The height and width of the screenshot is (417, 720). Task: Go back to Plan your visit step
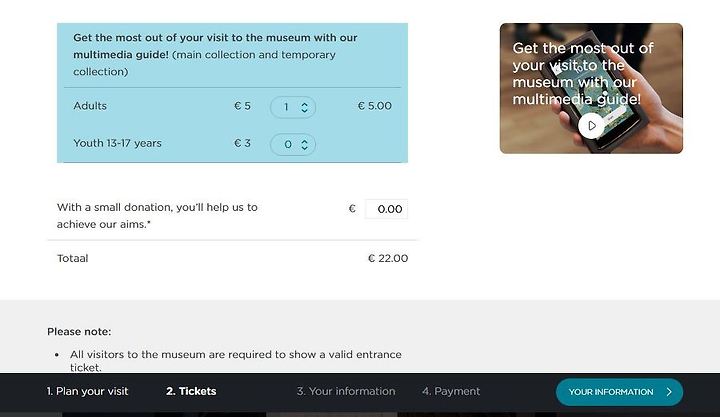(88, 391)
